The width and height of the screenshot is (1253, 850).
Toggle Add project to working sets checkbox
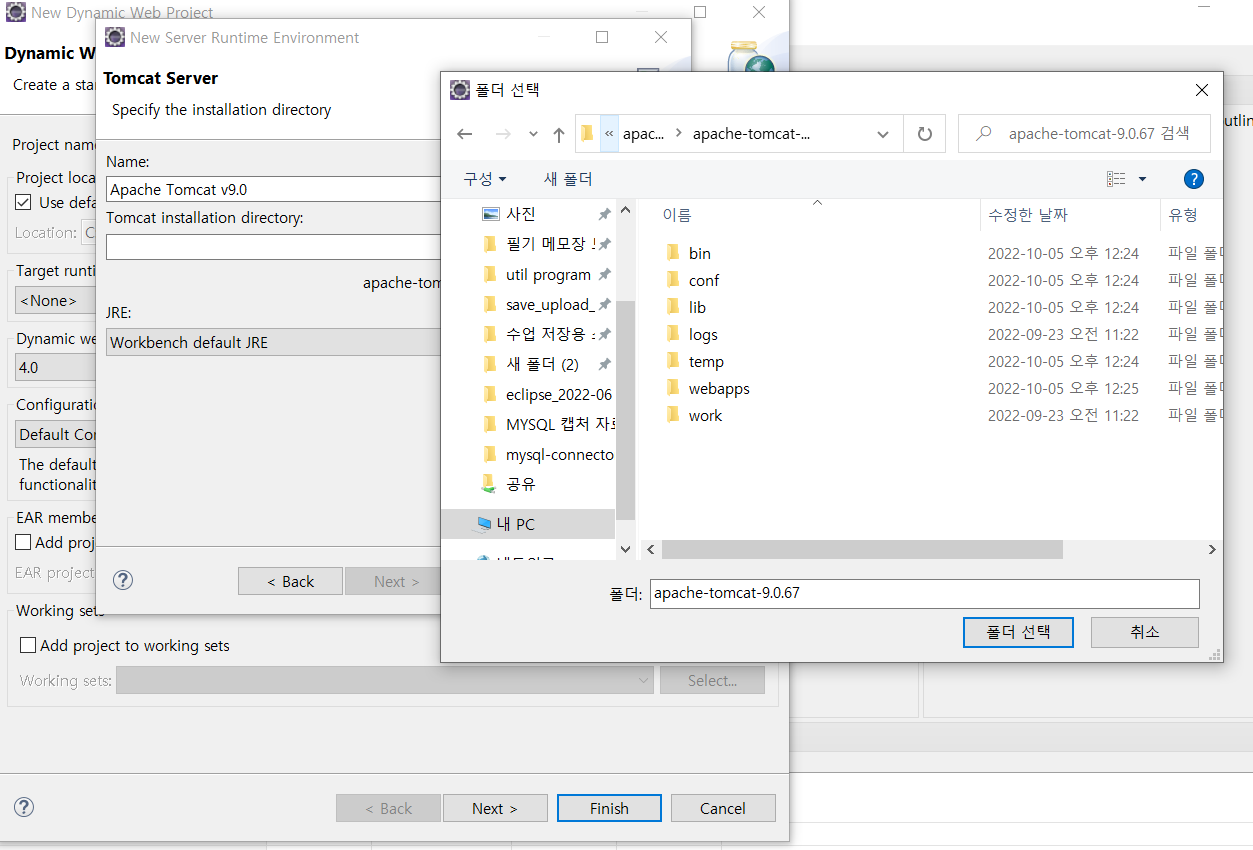tap(28, 645)
